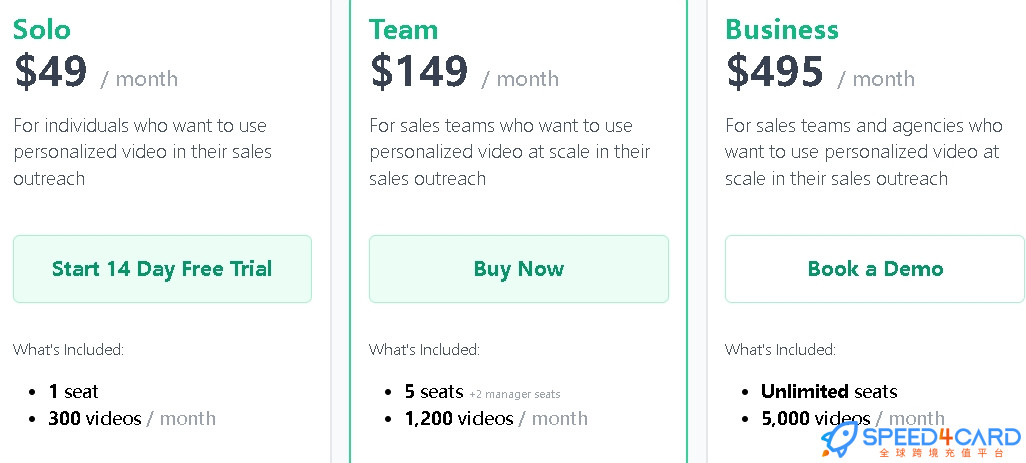Click the '300 videos / month' item
1026x463 pixels.
[x=132, y=419]
